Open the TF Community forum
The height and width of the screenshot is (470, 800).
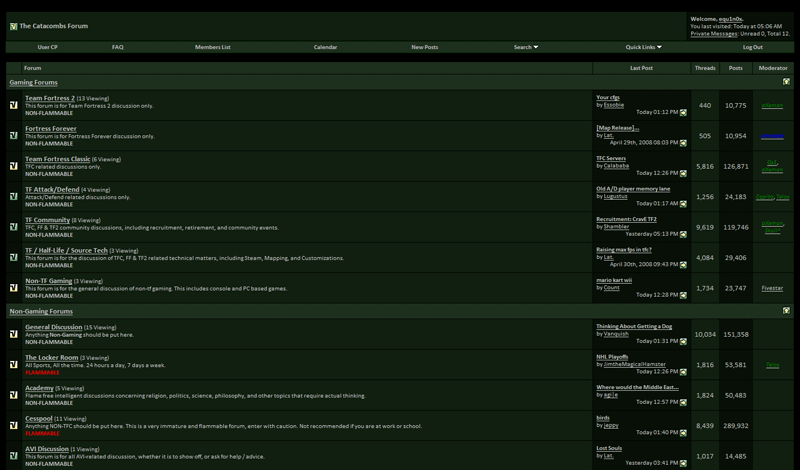(x=47, y=220)
